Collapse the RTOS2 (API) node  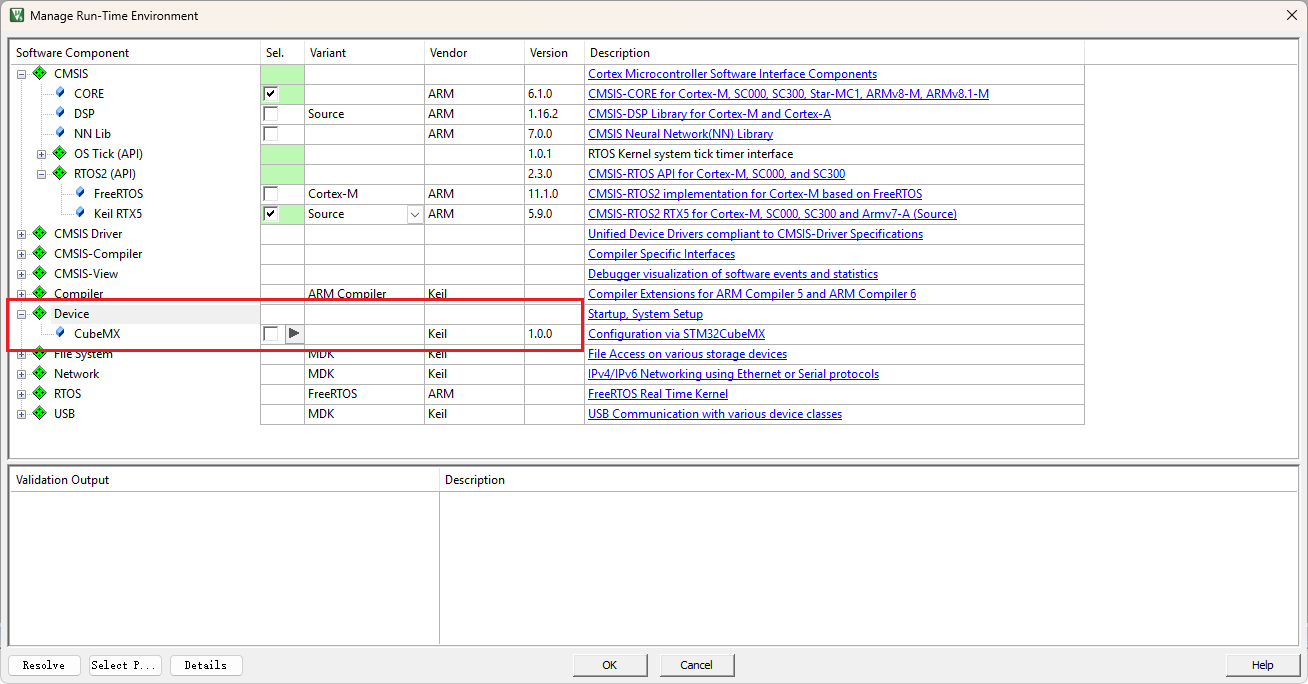(41, 174)
